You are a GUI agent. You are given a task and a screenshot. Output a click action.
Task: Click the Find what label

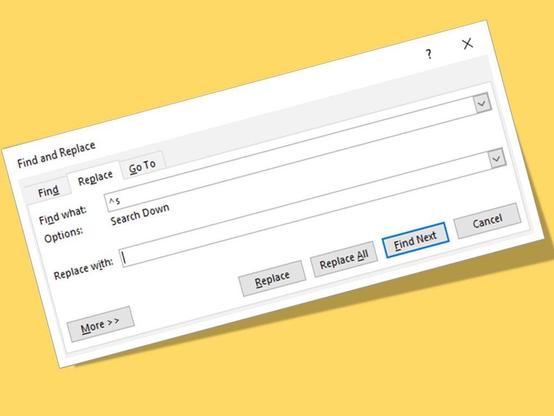pyautogui.click(x=63, y=215)
